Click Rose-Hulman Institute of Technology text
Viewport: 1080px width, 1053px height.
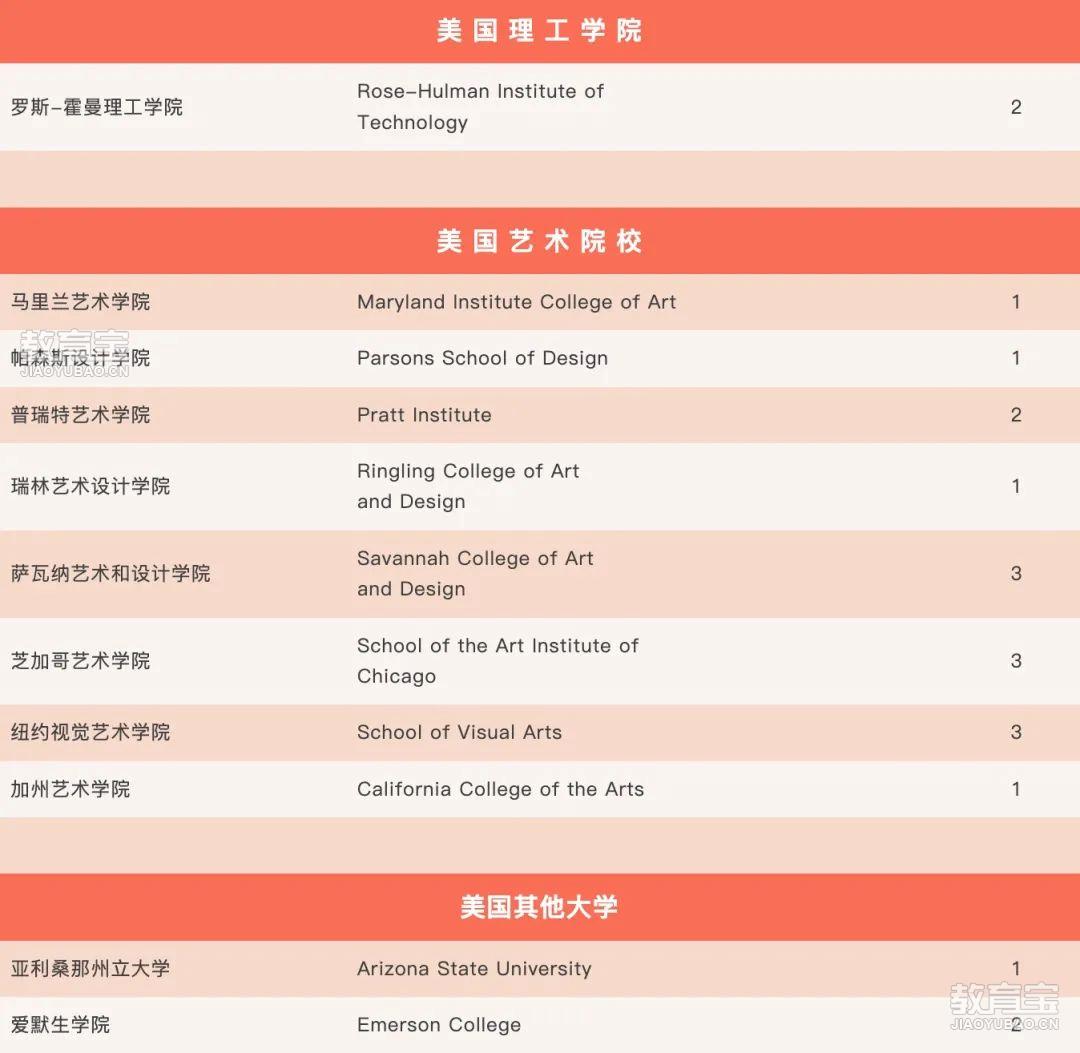[x=480, y=107]
